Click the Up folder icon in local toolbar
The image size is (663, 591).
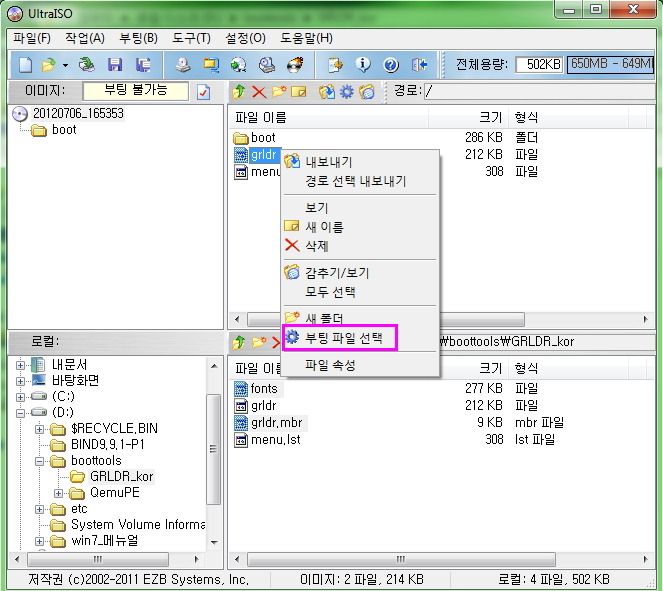pyautogui.click(x=239, y=342)
